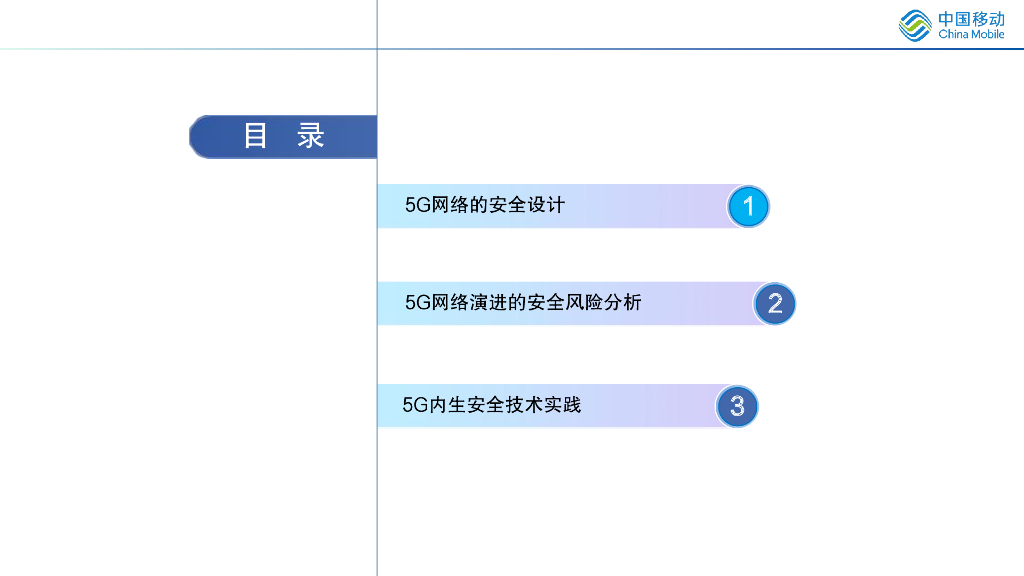Viewport: 1024px width, 576px height.
Task: Open the 5G网络的安全设计 section
Action: pyautogui.click(x=485, y=205)
